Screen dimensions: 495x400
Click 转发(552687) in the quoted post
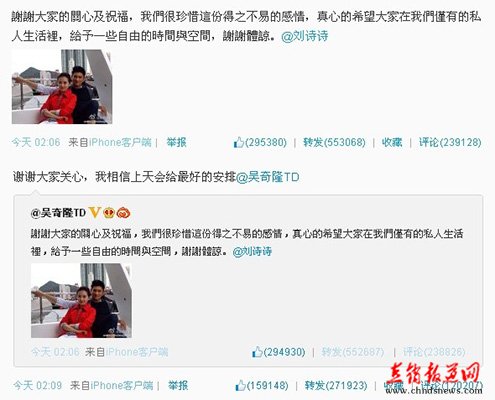coord(353,352)
